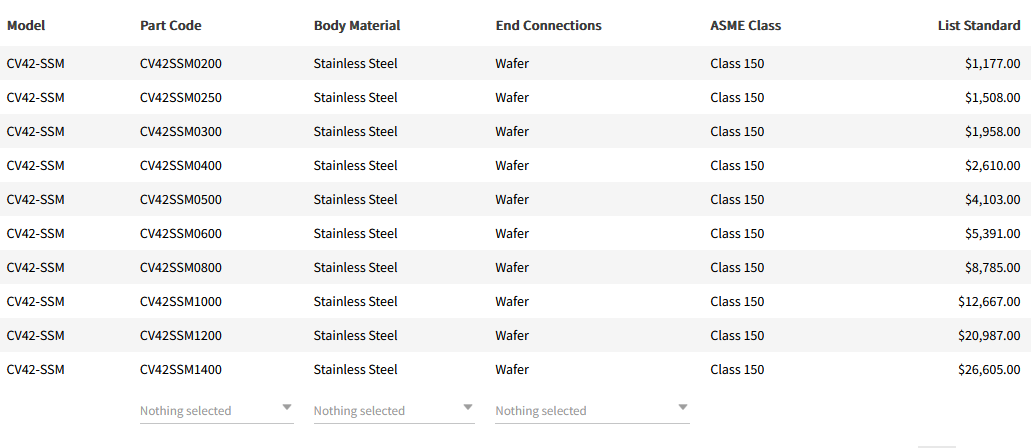Select the row priced $4,103.00
The width and height of the screenshot is (1036, 448).
pos(992,199)
